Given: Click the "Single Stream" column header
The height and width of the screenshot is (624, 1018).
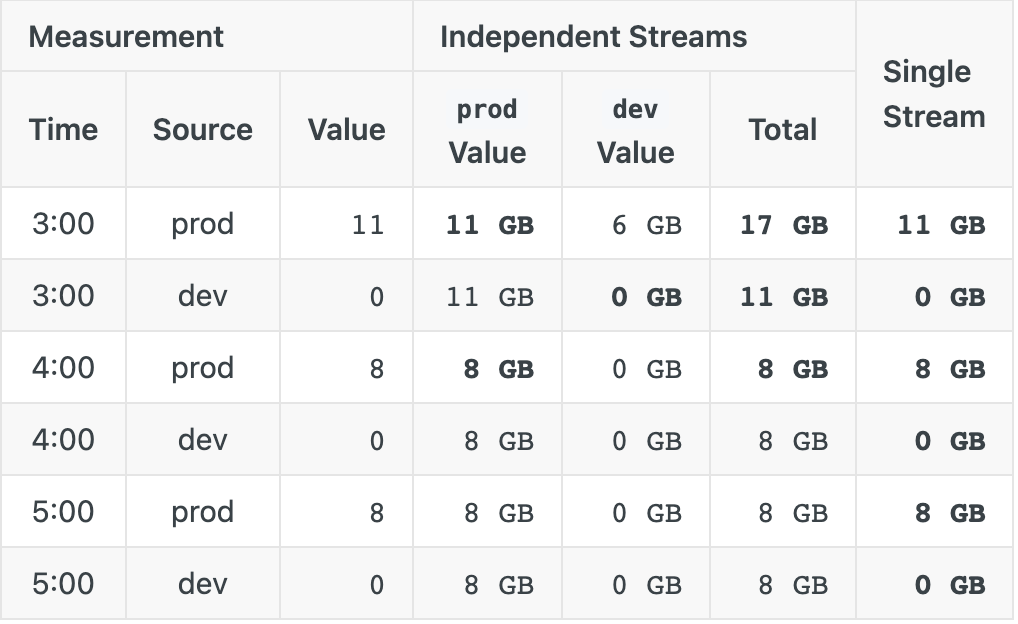Looking at the screenshot, I should pyautogui.click(x=933, y=94).
